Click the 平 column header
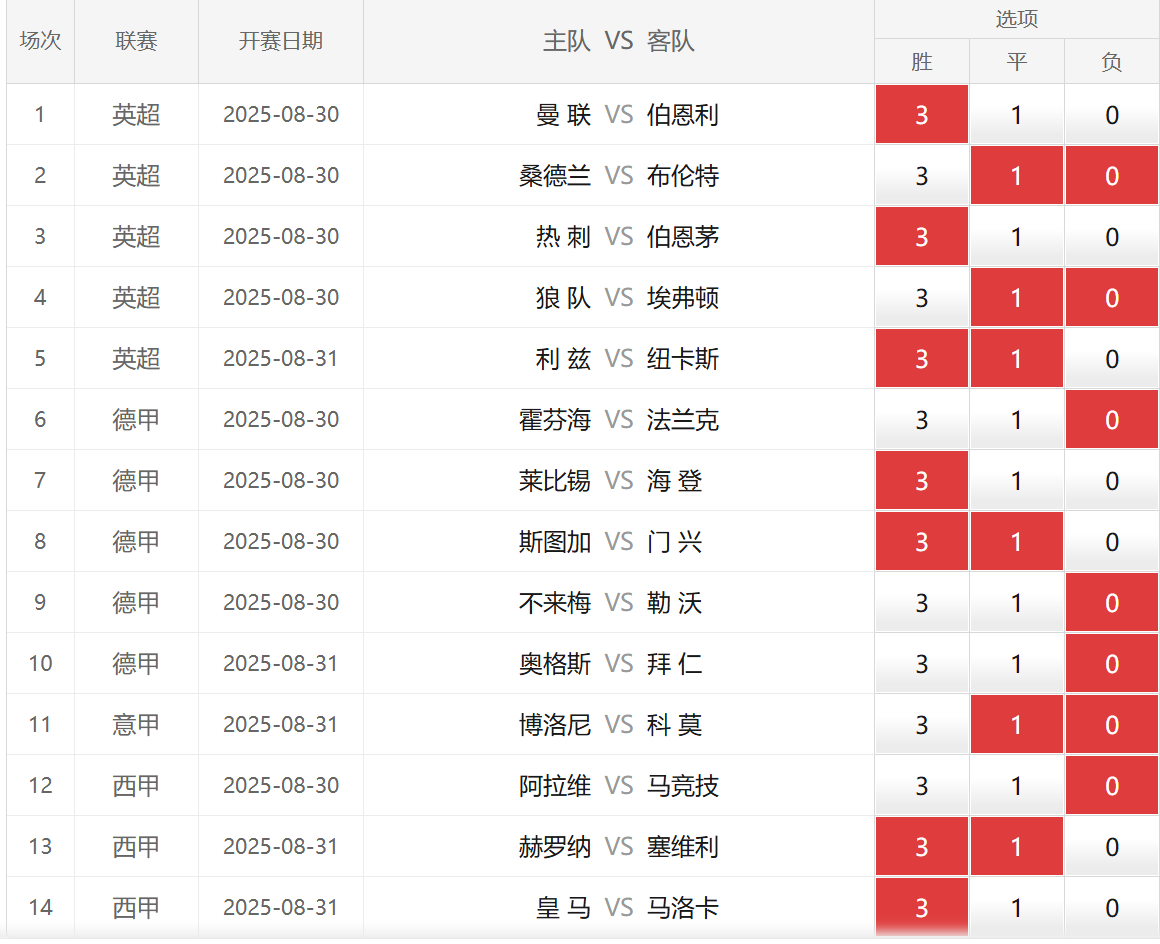Screen dimensions: 1160x944 1016,61
